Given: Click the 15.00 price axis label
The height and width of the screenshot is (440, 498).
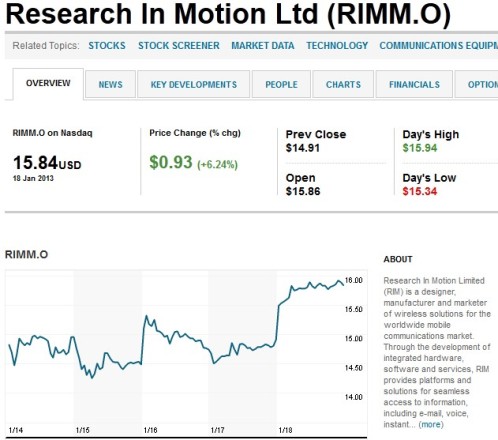Looking at the screenshot, I should (x=354, y=339).
